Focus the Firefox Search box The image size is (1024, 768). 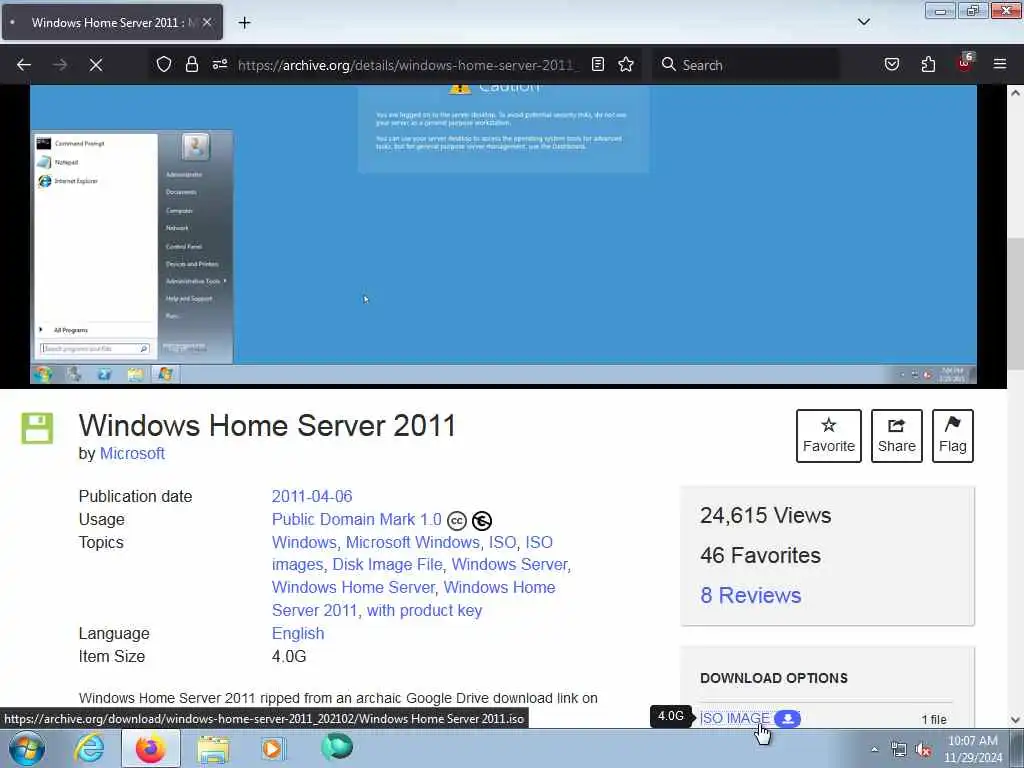[x=748, y=65]
